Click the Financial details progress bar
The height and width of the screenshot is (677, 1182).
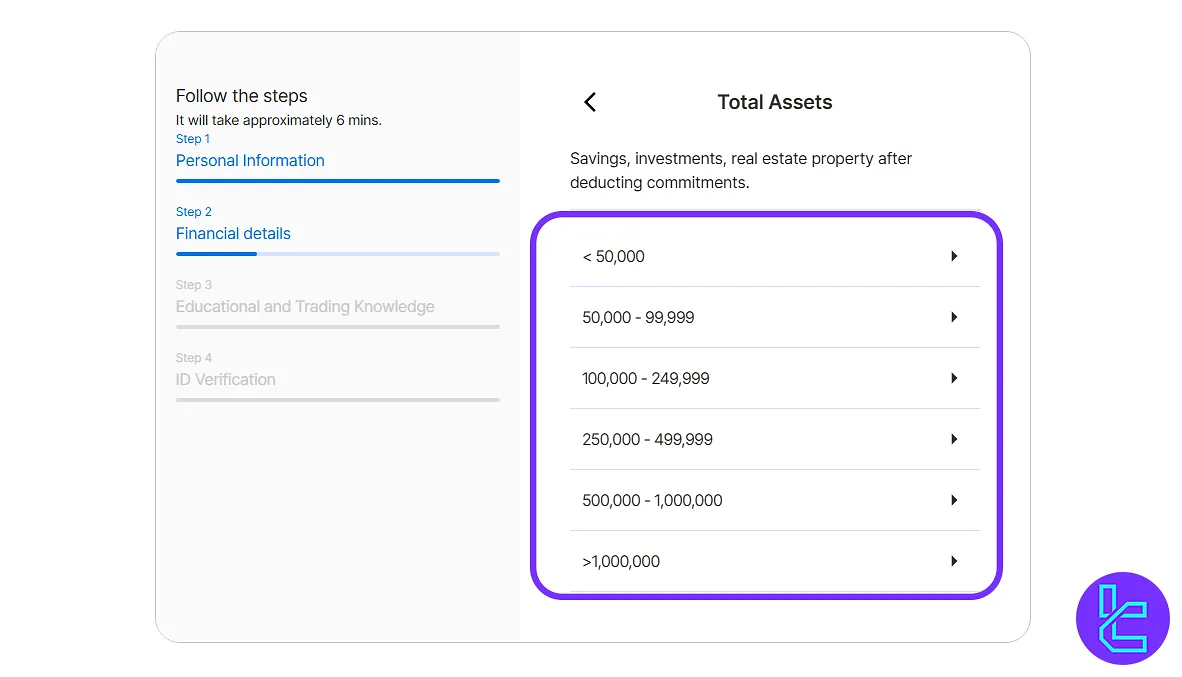pos(337,254)
